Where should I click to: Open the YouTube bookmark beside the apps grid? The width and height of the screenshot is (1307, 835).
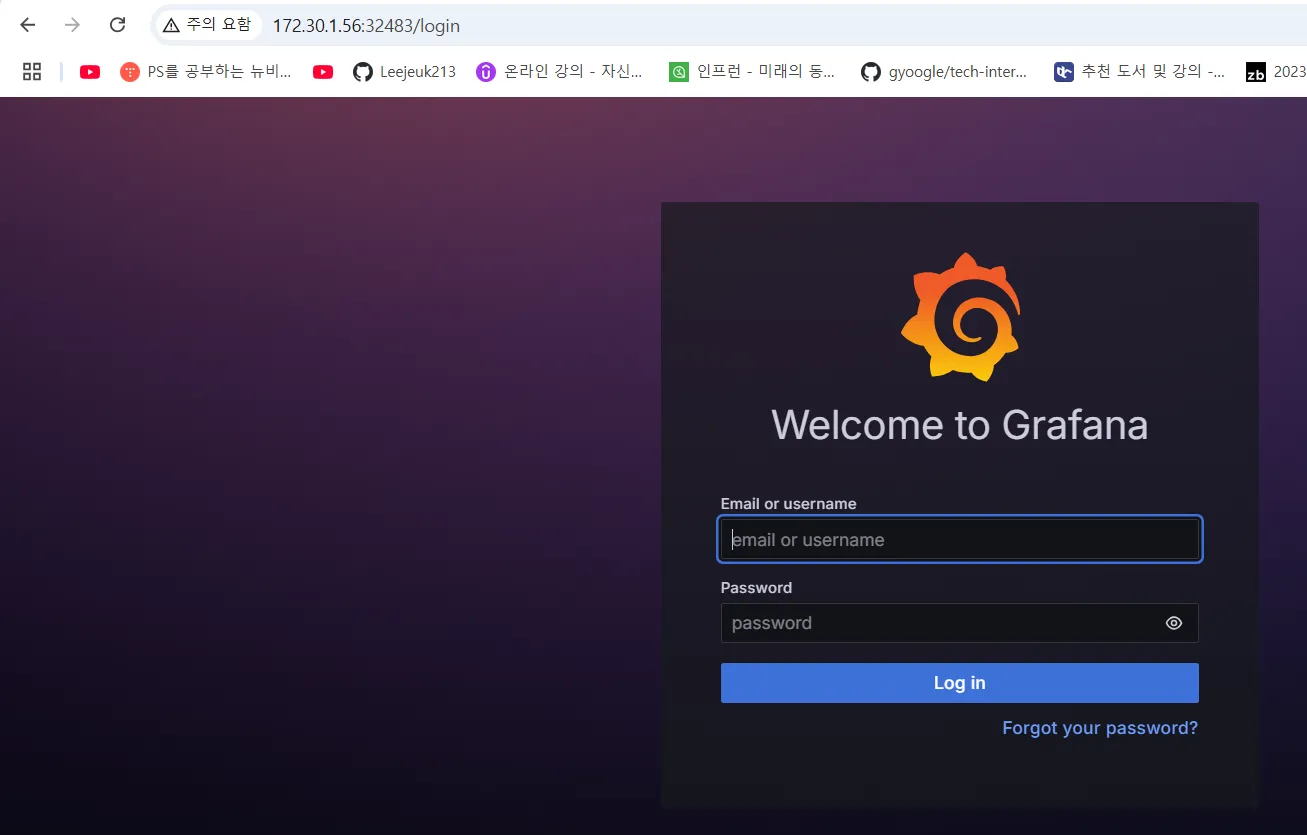tap(90, 72)
